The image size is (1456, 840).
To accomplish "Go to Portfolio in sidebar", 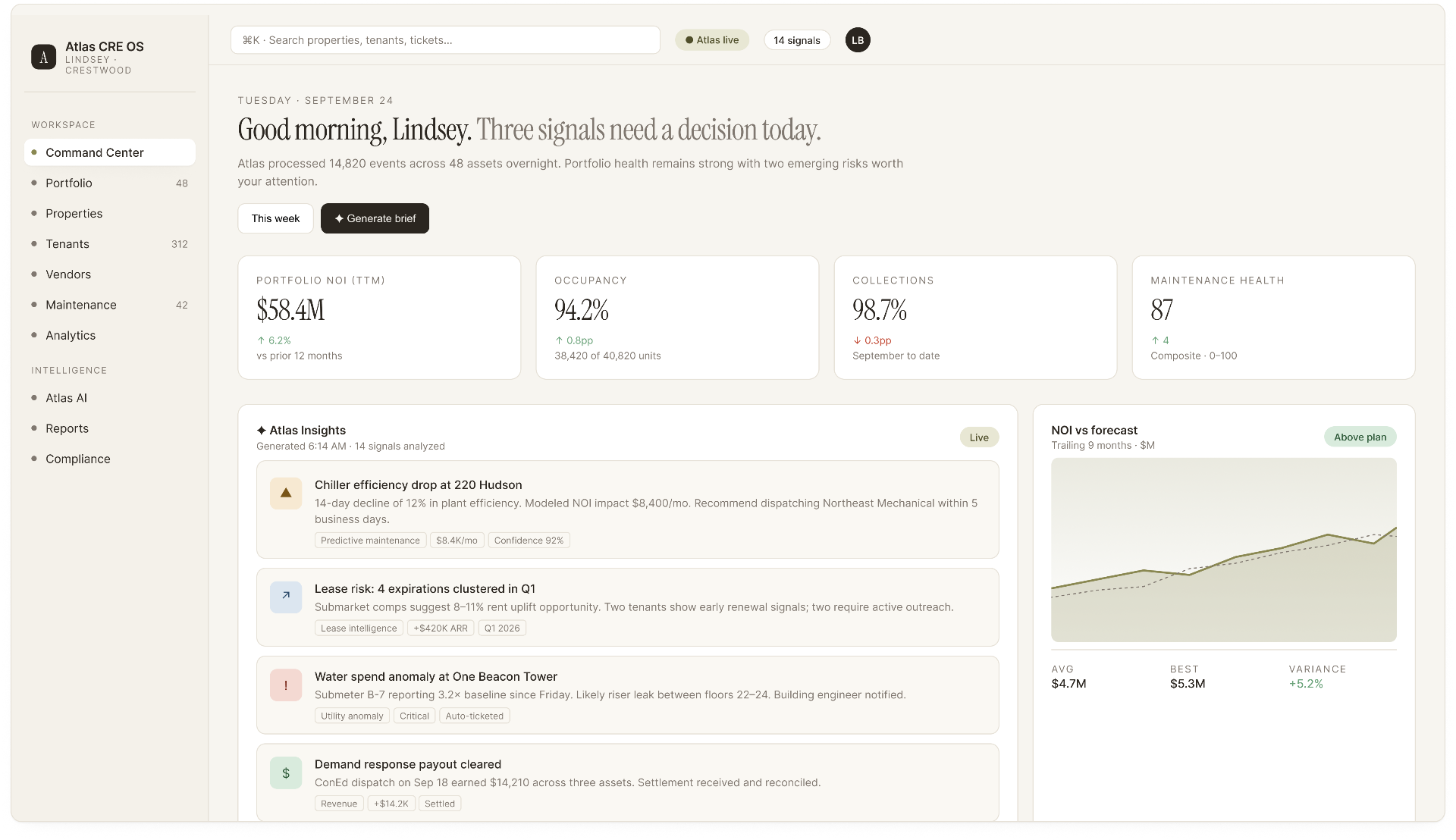I will click(110, 183).
